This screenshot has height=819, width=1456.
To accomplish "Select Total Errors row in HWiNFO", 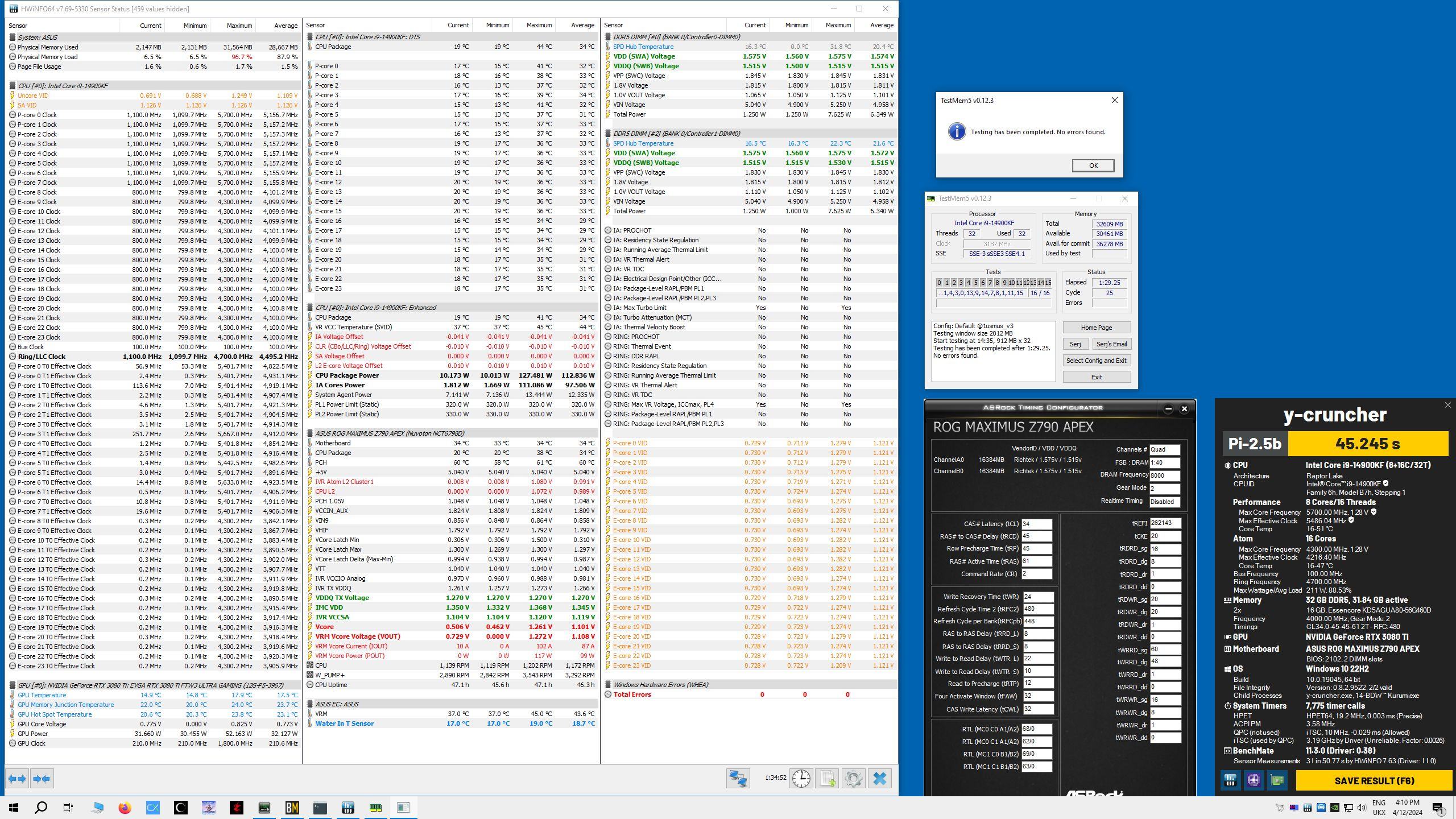I will (x=750, y=694).
